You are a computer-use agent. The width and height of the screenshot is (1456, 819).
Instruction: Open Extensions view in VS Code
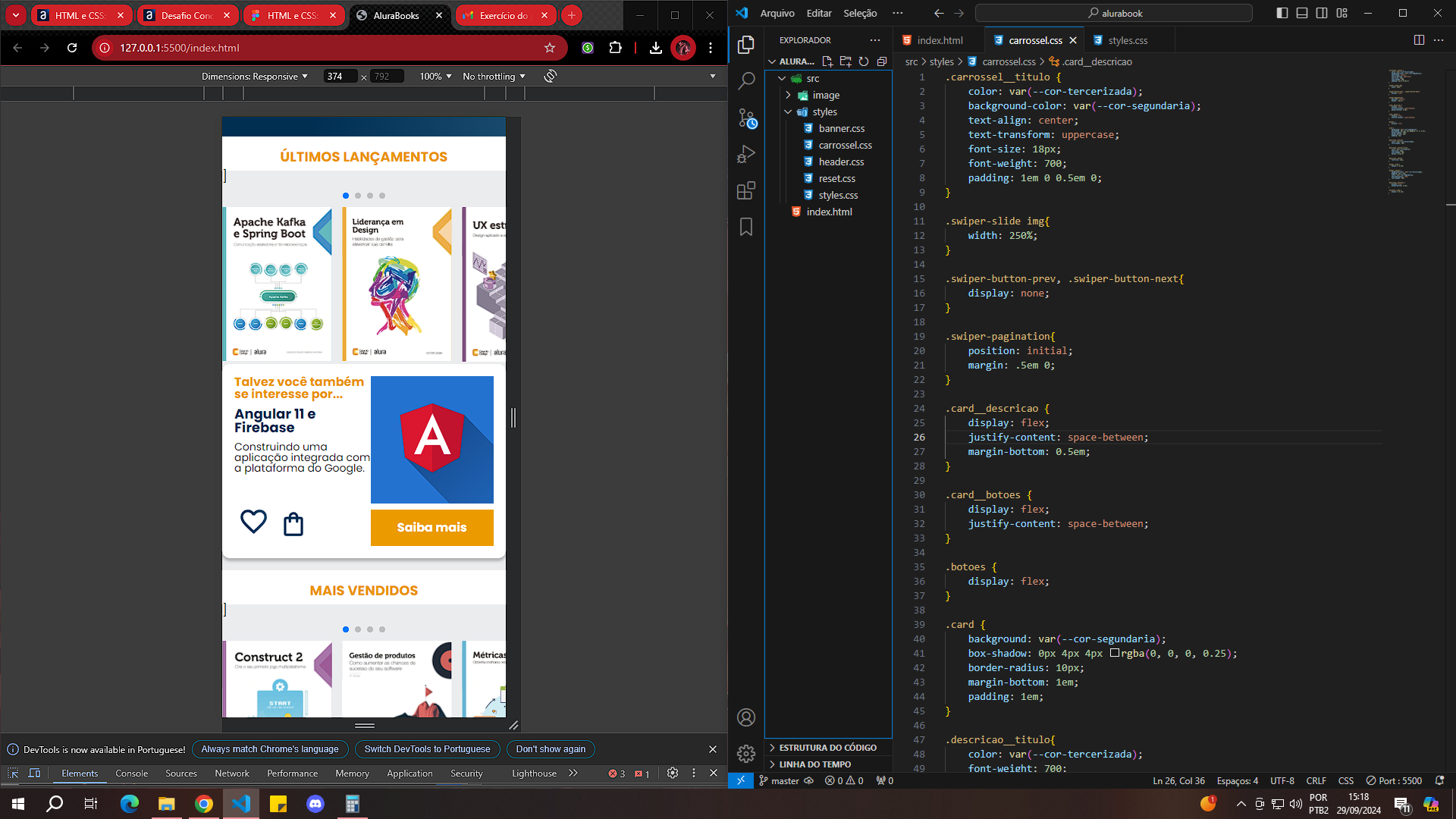coord(746,190)
